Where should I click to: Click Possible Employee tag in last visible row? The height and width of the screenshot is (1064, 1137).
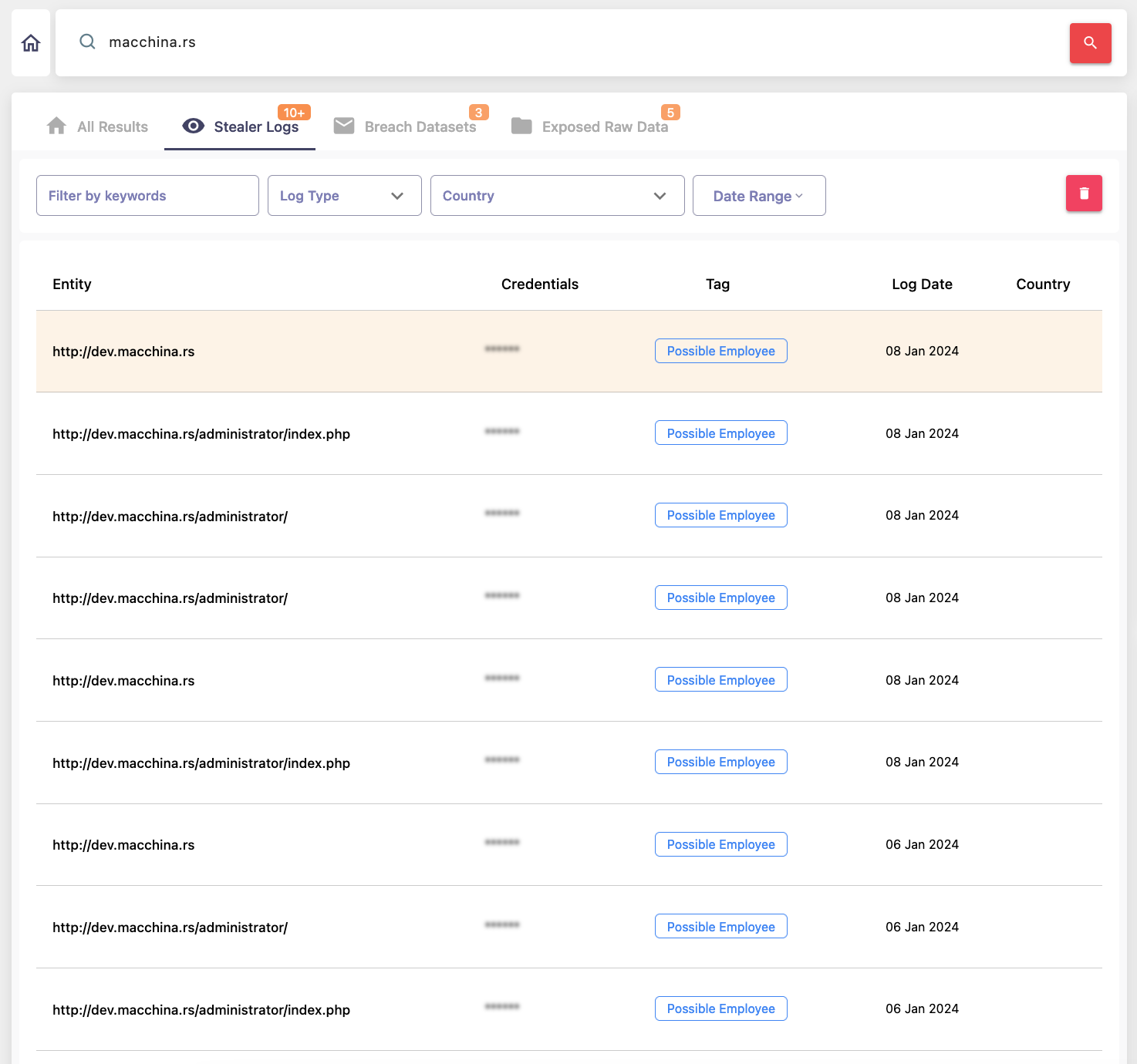point(721,1008)
